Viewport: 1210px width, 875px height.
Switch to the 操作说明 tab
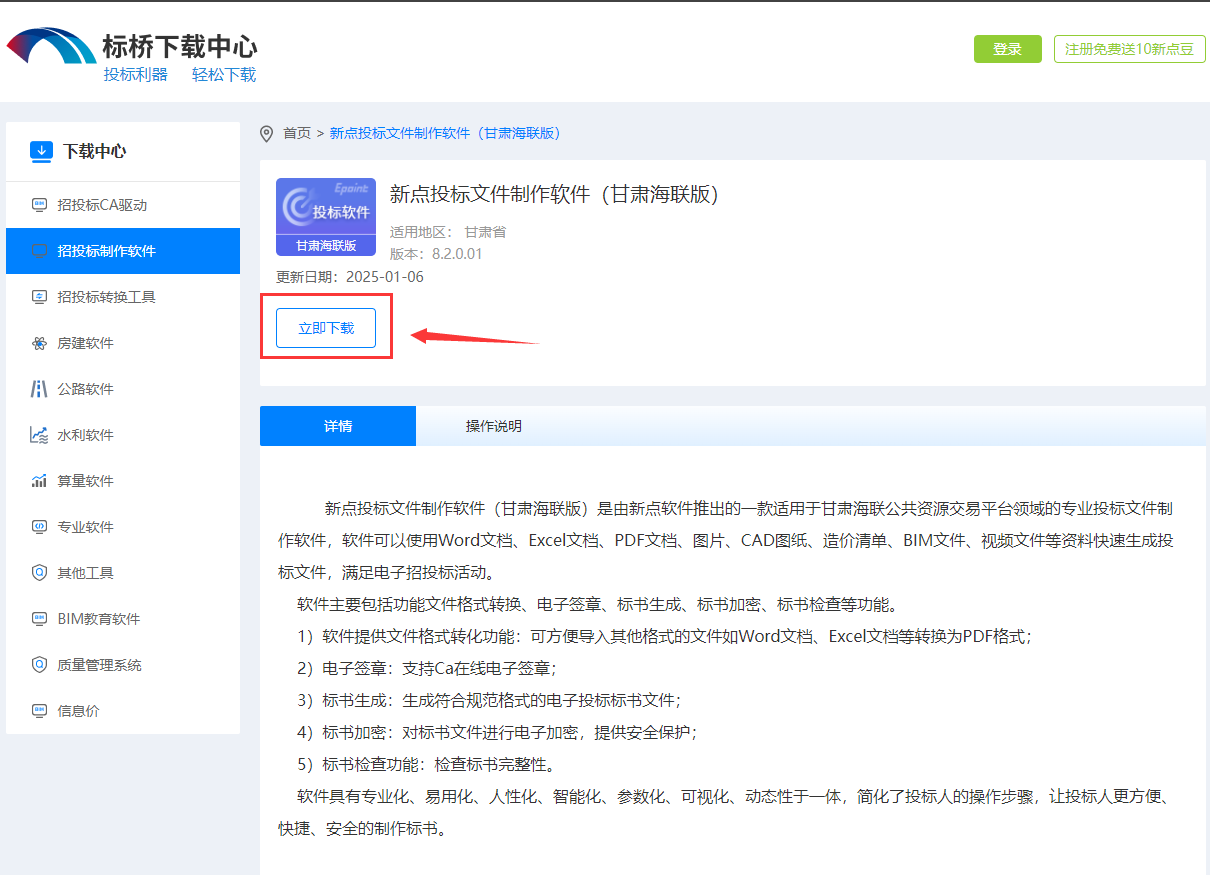[x=494, y=426]
